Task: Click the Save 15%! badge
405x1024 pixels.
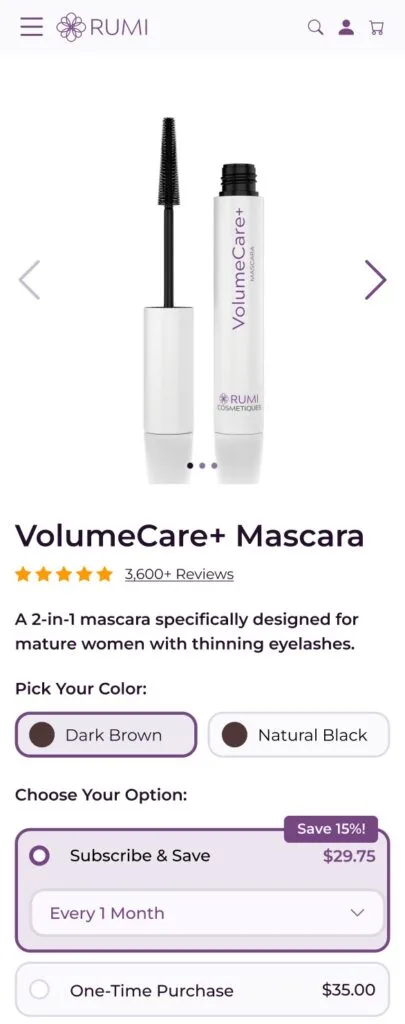Action: pyautogui.click(x=331, y=829)
